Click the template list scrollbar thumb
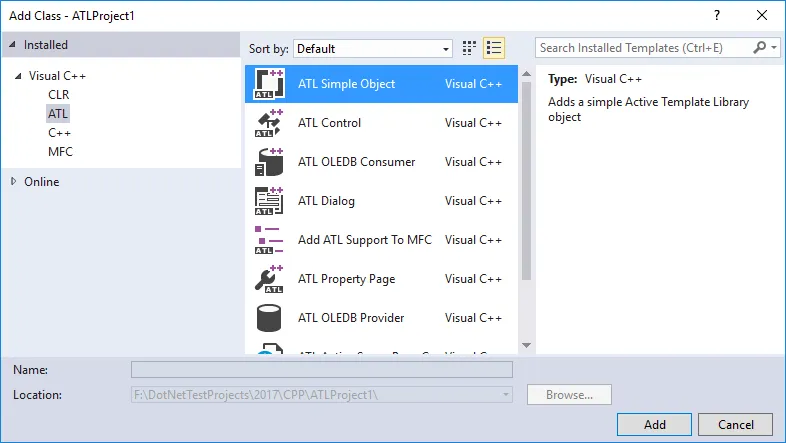The height and width of the screenshot is (443, 786). click(526, 180)
